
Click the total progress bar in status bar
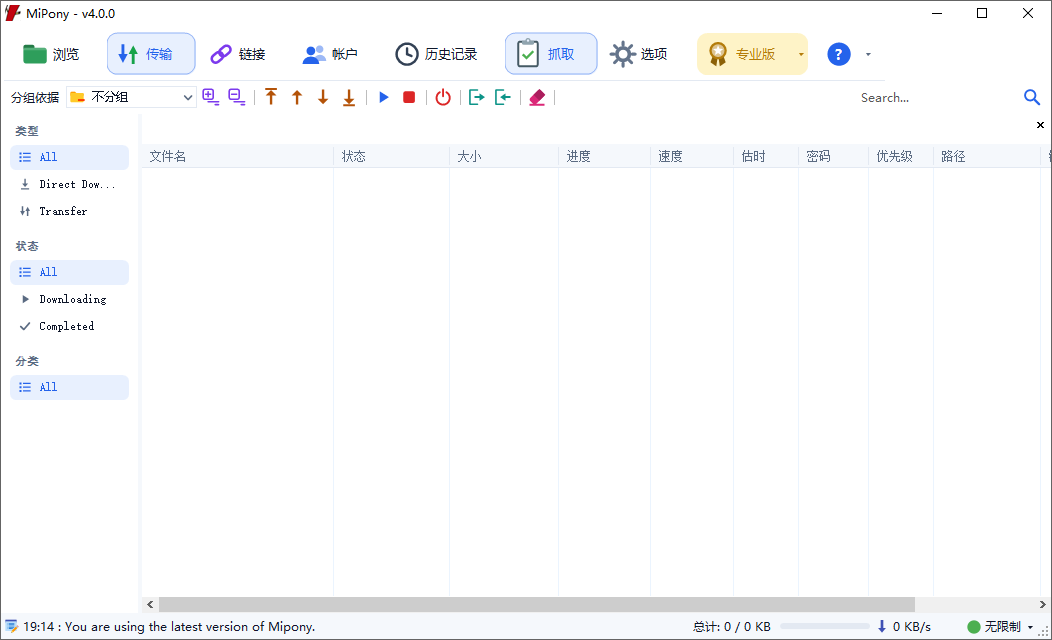pos(825,626)
